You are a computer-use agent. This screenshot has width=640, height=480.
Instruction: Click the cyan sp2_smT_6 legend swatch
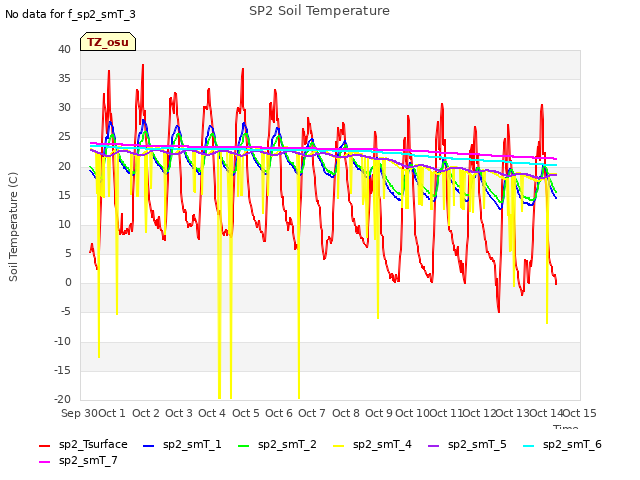tap(529, 446)
